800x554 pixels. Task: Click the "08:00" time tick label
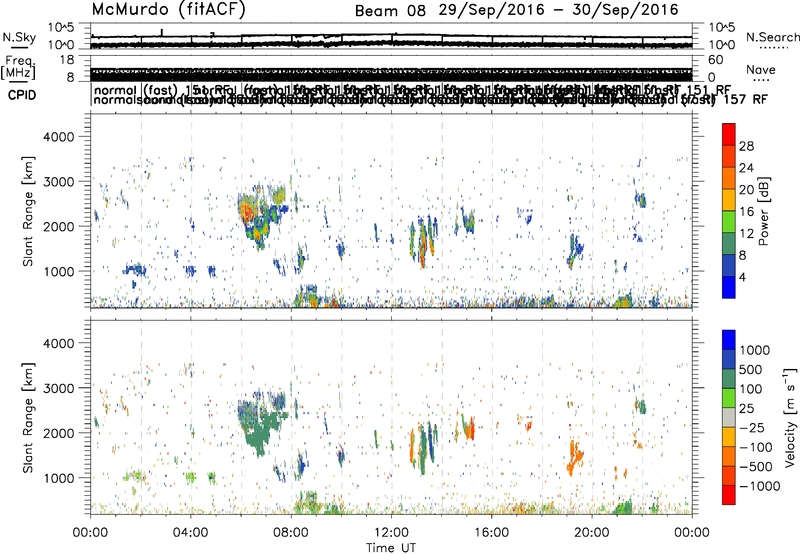[291, 533]
